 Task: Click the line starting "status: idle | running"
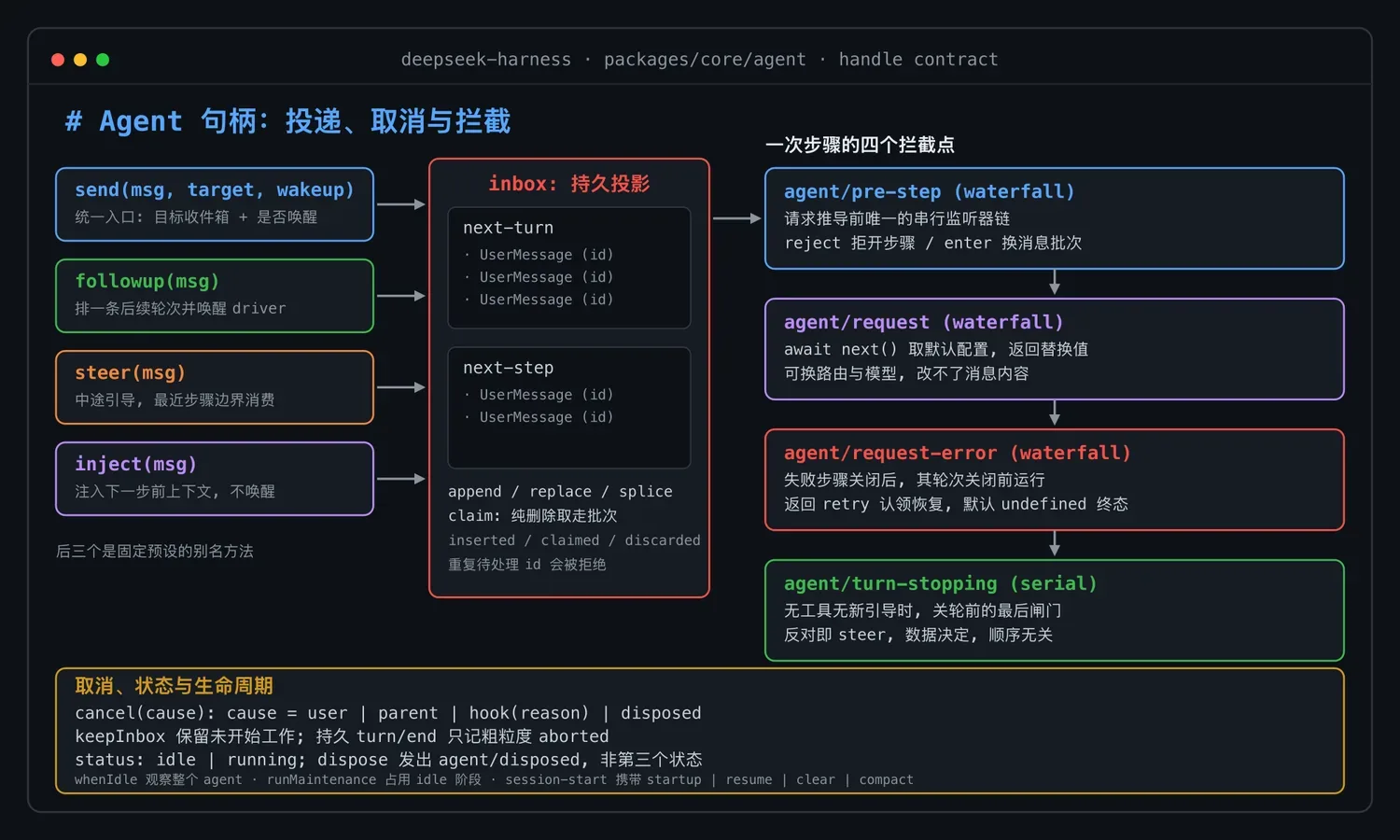pos(388,760)
